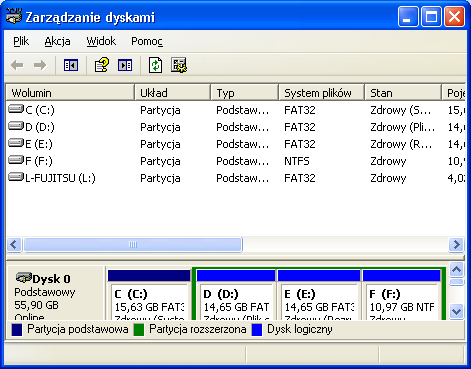Viewport: 471px width, 369px height.
Task: Click the drive icon of C (C:)
Action: tap(16, 109)
